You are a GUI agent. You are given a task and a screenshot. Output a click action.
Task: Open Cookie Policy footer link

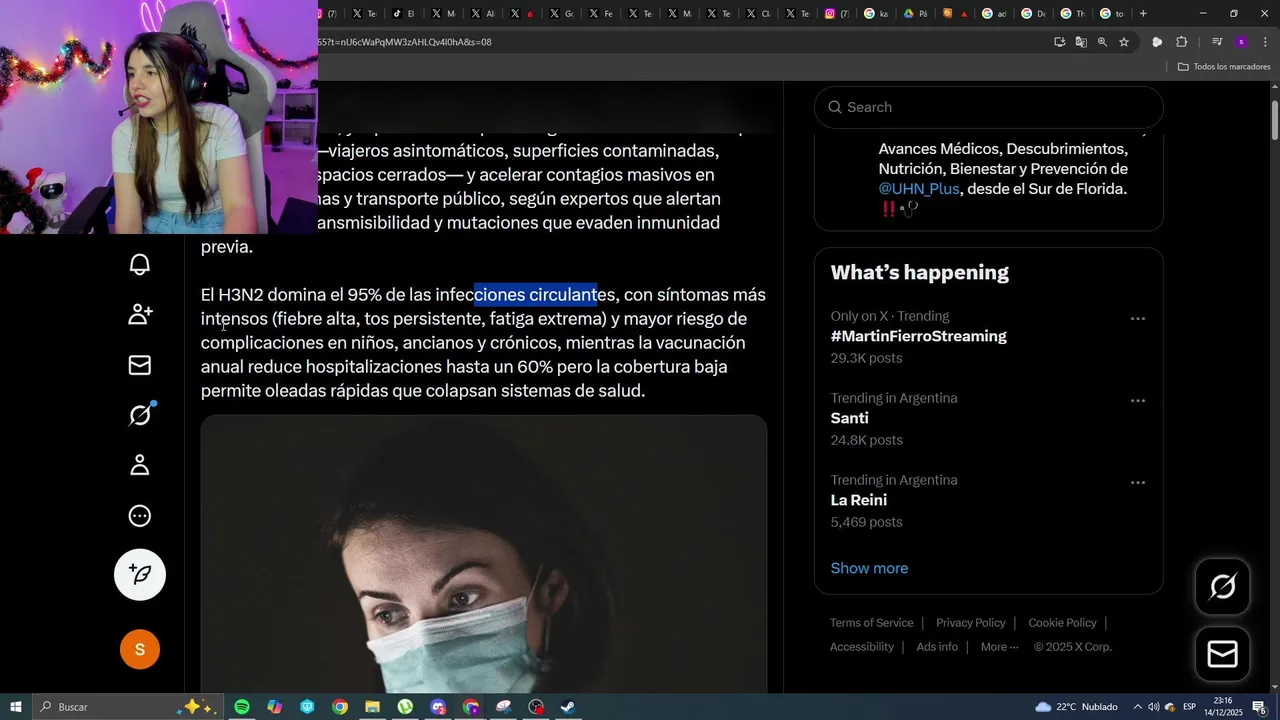pos(1062,623)
